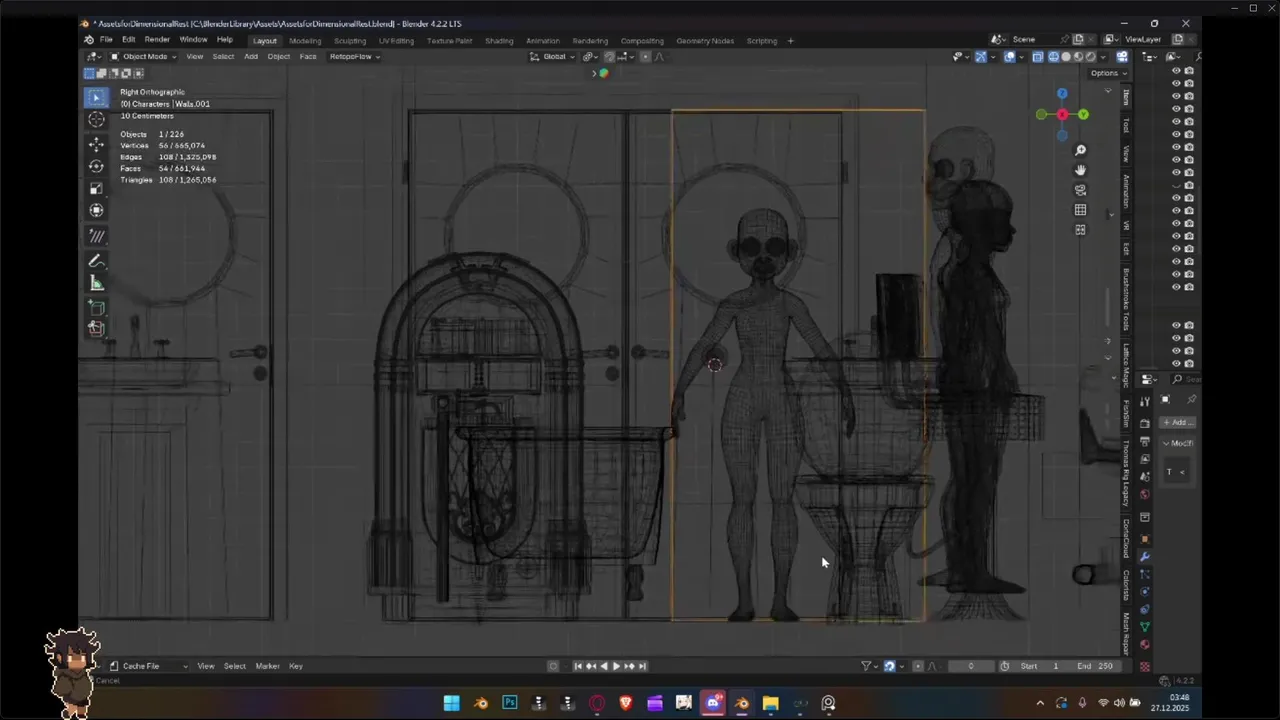Open Photoshop from the Windows taskbar
This screenshot has width=1280, height=720.
[510, 703]
